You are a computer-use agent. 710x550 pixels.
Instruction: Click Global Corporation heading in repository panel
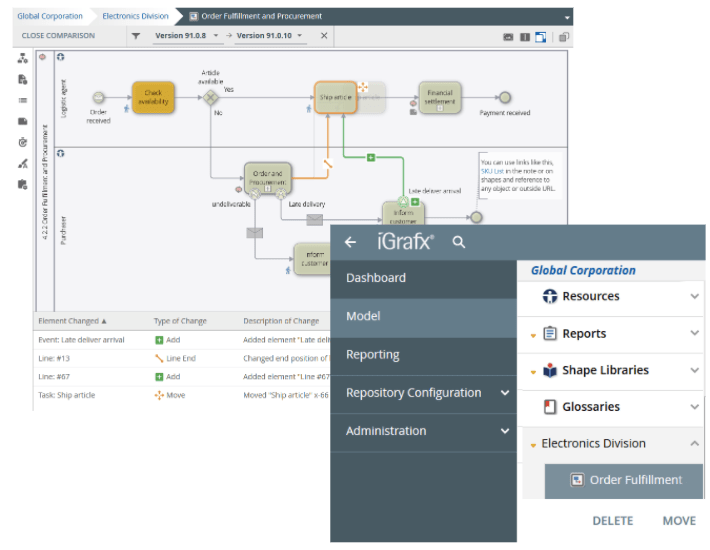pyautogui.click(x=583, y=271)
